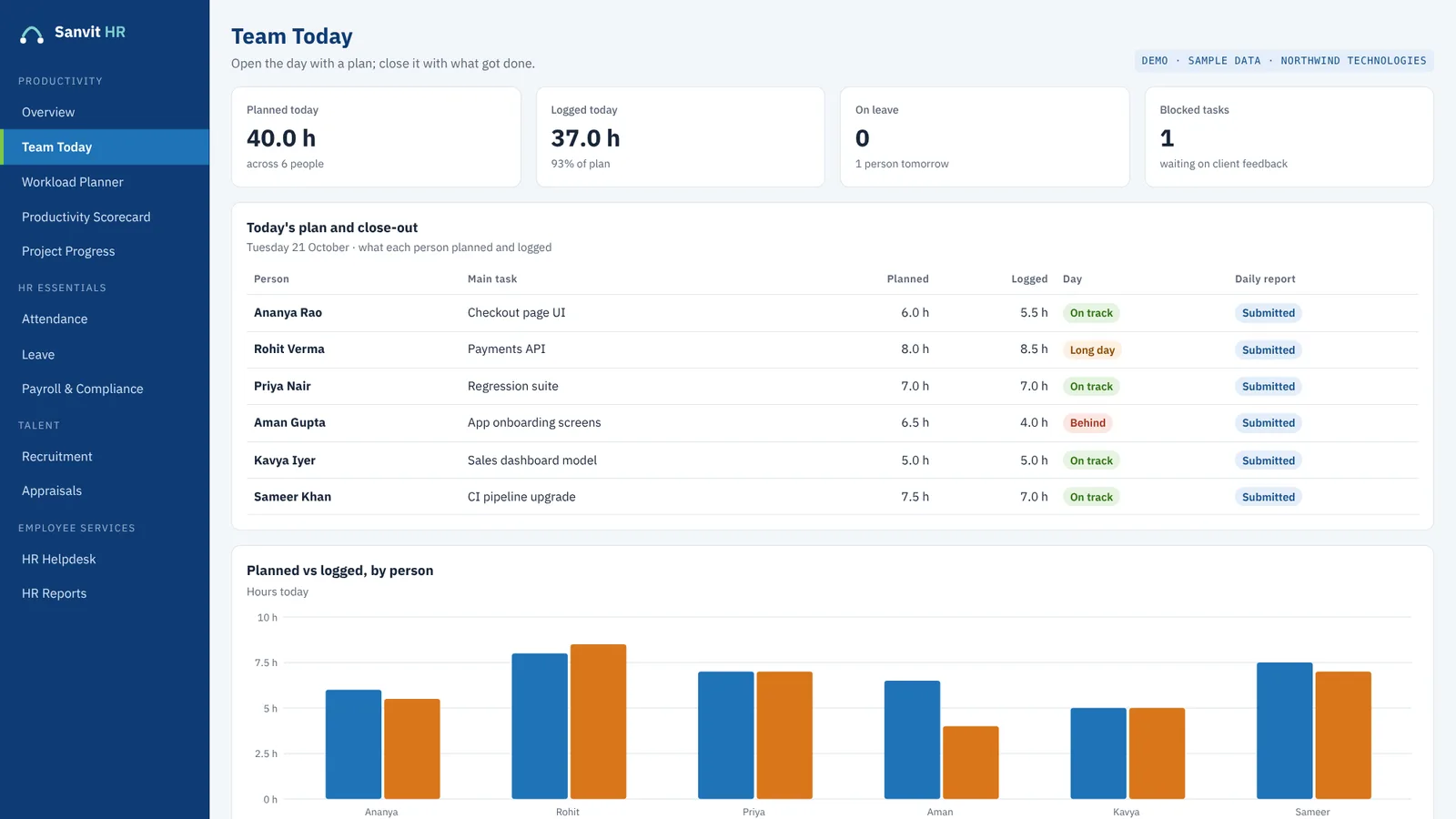This screenshot has width=1456, height=819.
Task: Click the Planned column header
Action: click(x=908, y=279)
